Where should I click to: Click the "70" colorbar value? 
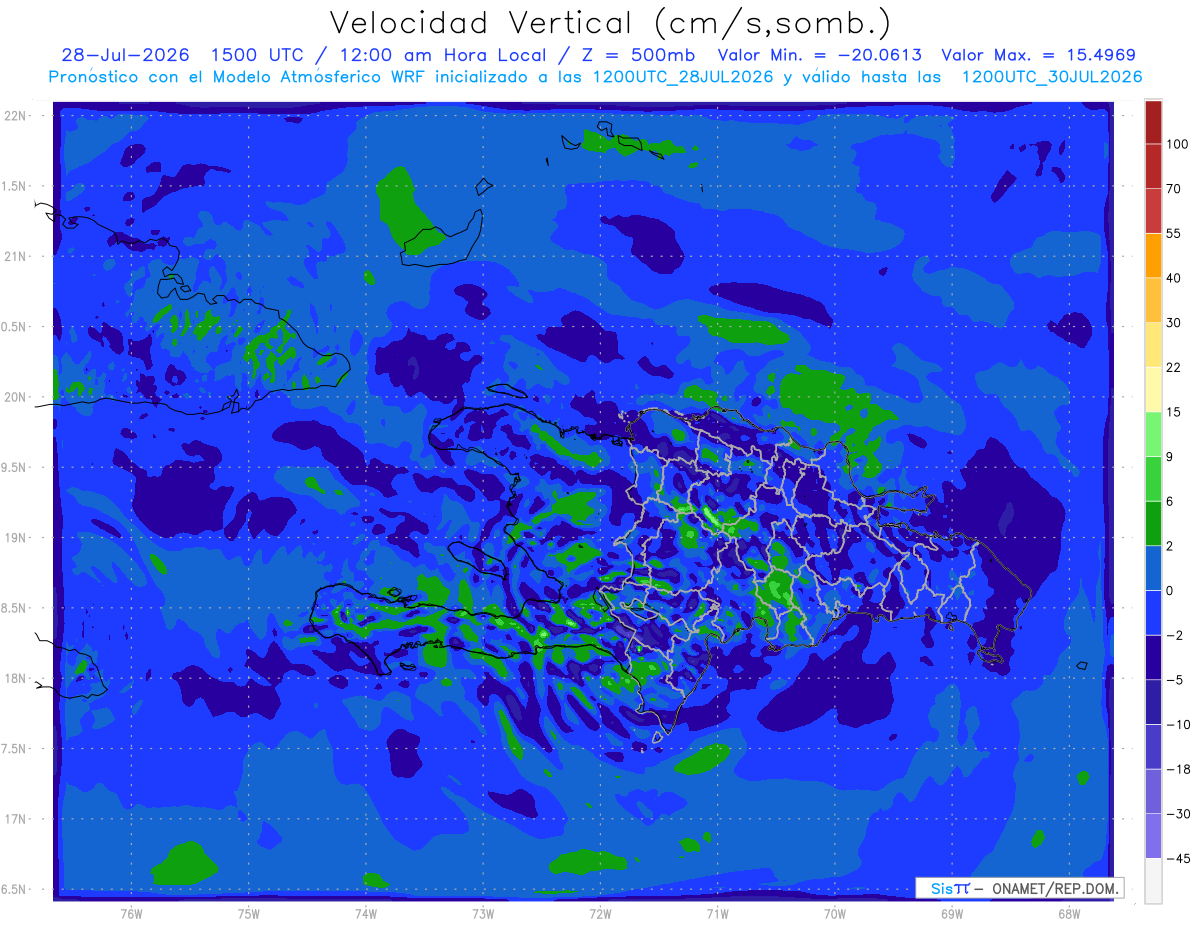pyautogui.click(x=1174, y=189)
